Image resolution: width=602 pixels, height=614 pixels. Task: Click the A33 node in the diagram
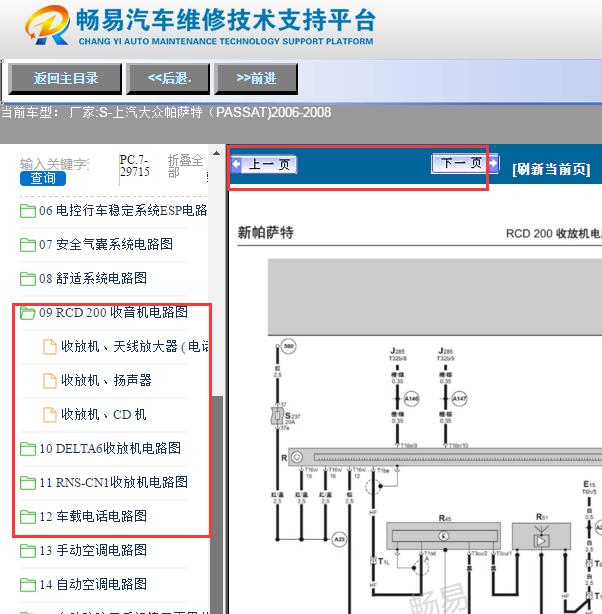(x=339, y=539)
